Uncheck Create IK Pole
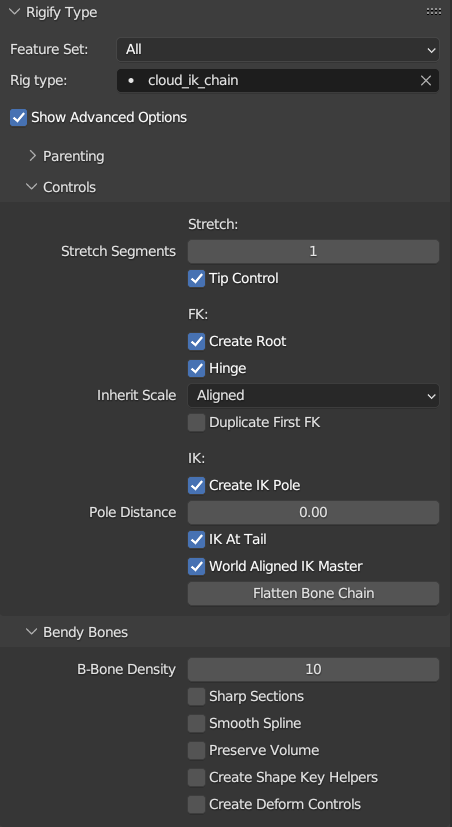 click(196, 485)
